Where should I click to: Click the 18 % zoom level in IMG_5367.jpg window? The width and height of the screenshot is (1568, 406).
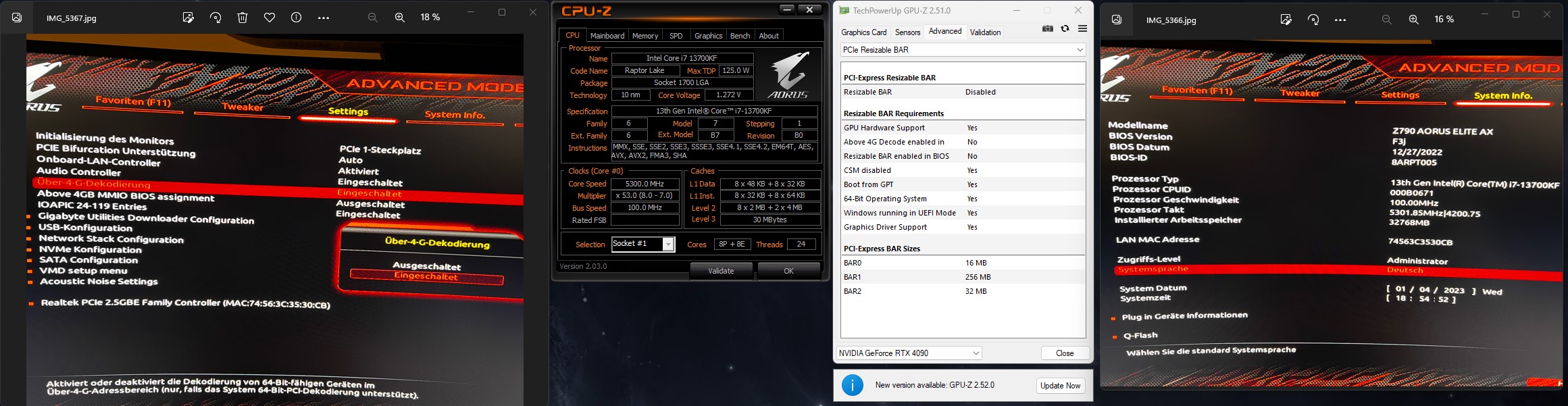pos(430,18)
